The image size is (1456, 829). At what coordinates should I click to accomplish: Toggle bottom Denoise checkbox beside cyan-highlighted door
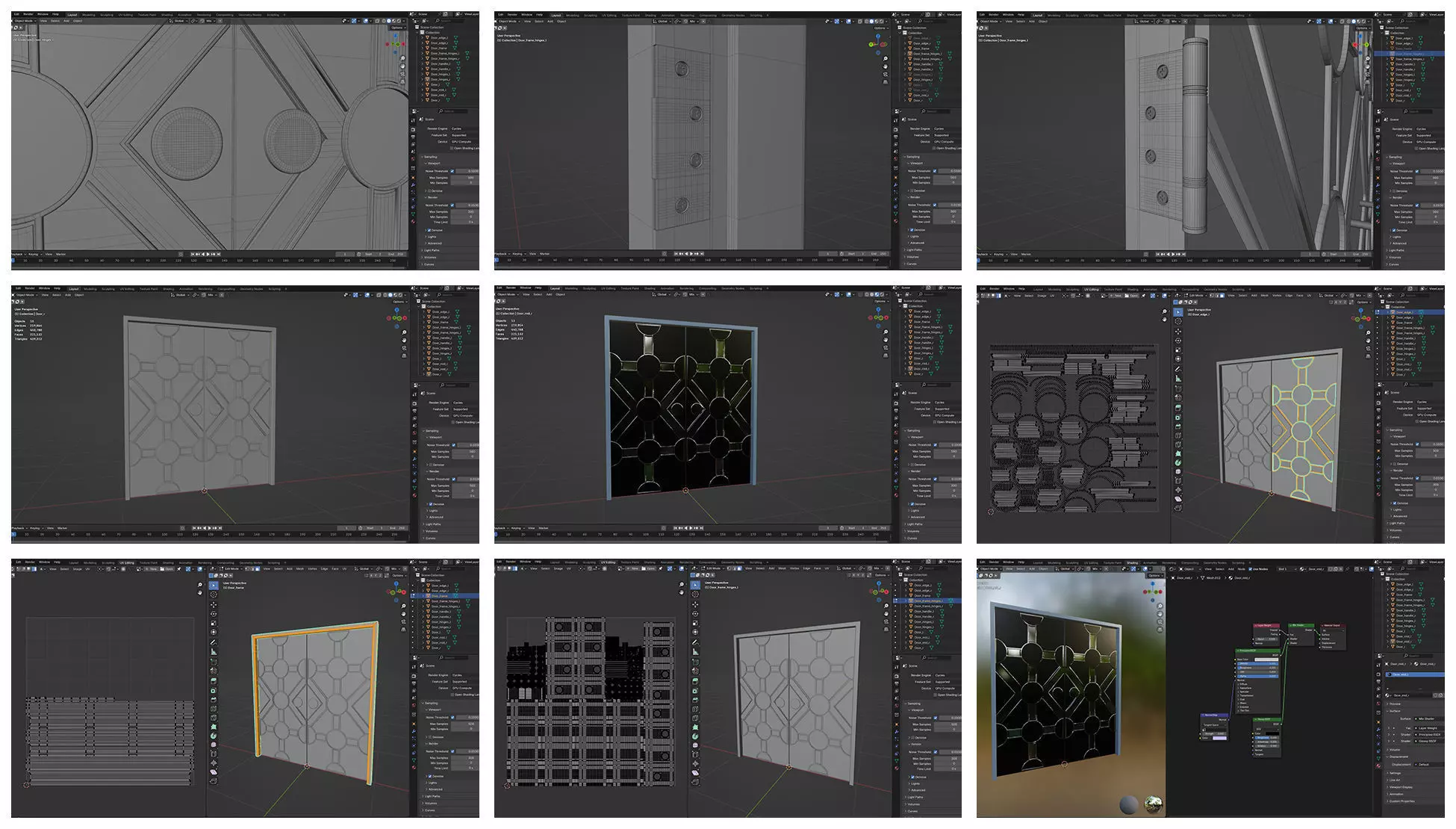(x=1394, y=503)
